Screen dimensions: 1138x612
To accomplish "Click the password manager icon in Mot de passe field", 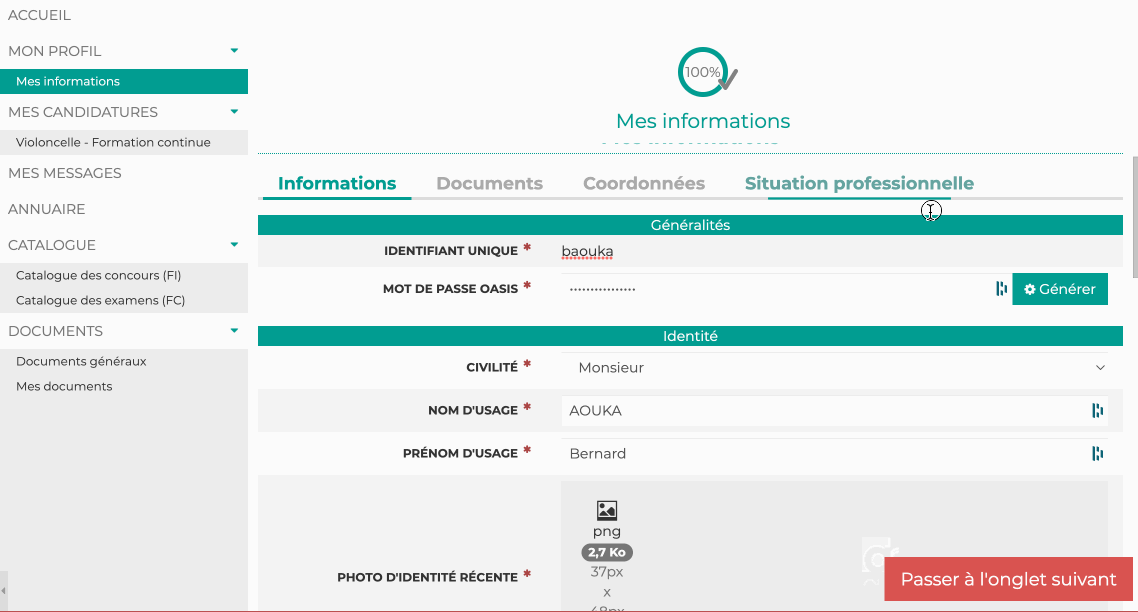I will coord(1002,289).
